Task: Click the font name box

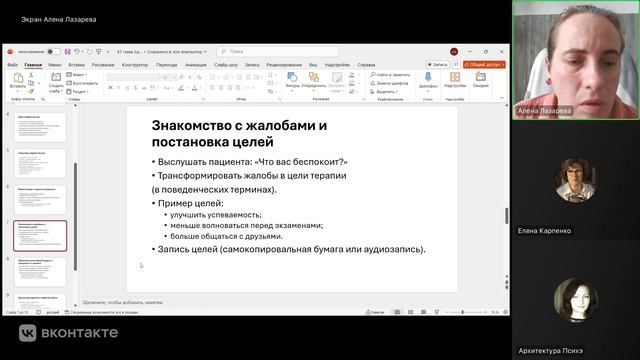Action: pos(133,77)
